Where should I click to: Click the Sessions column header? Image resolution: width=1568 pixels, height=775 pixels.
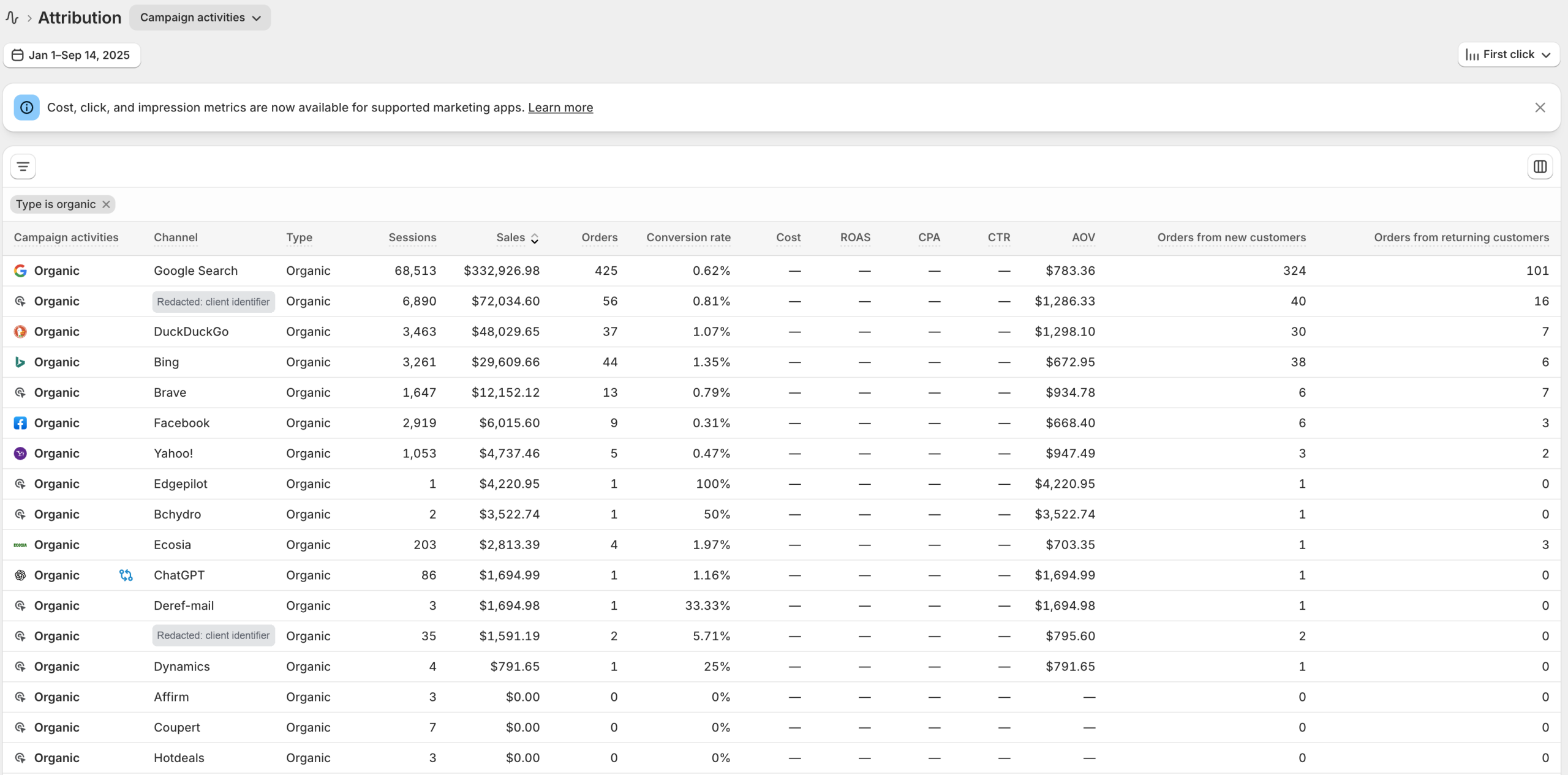[x=412, y=238]
